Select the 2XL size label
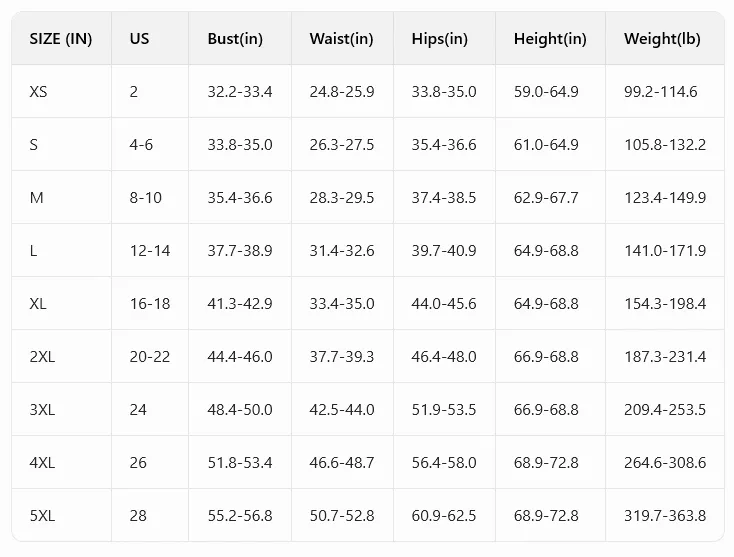 [42, 357]
